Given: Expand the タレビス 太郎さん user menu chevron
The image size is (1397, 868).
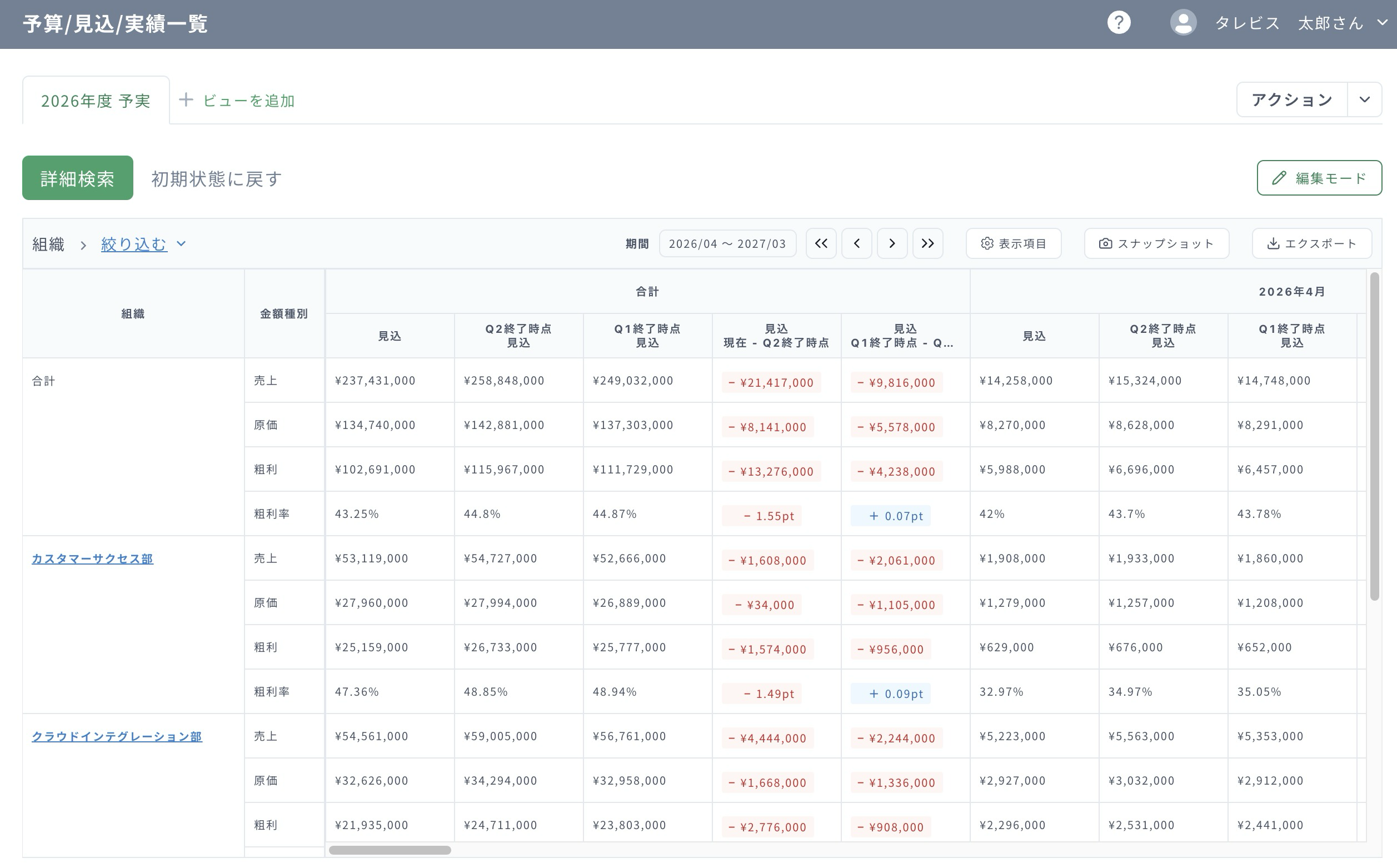Looking at the screenshot, I should 1382,23.
